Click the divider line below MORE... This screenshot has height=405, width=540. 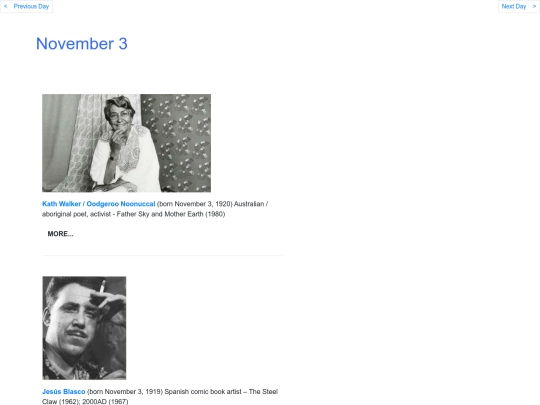[162, 256]
